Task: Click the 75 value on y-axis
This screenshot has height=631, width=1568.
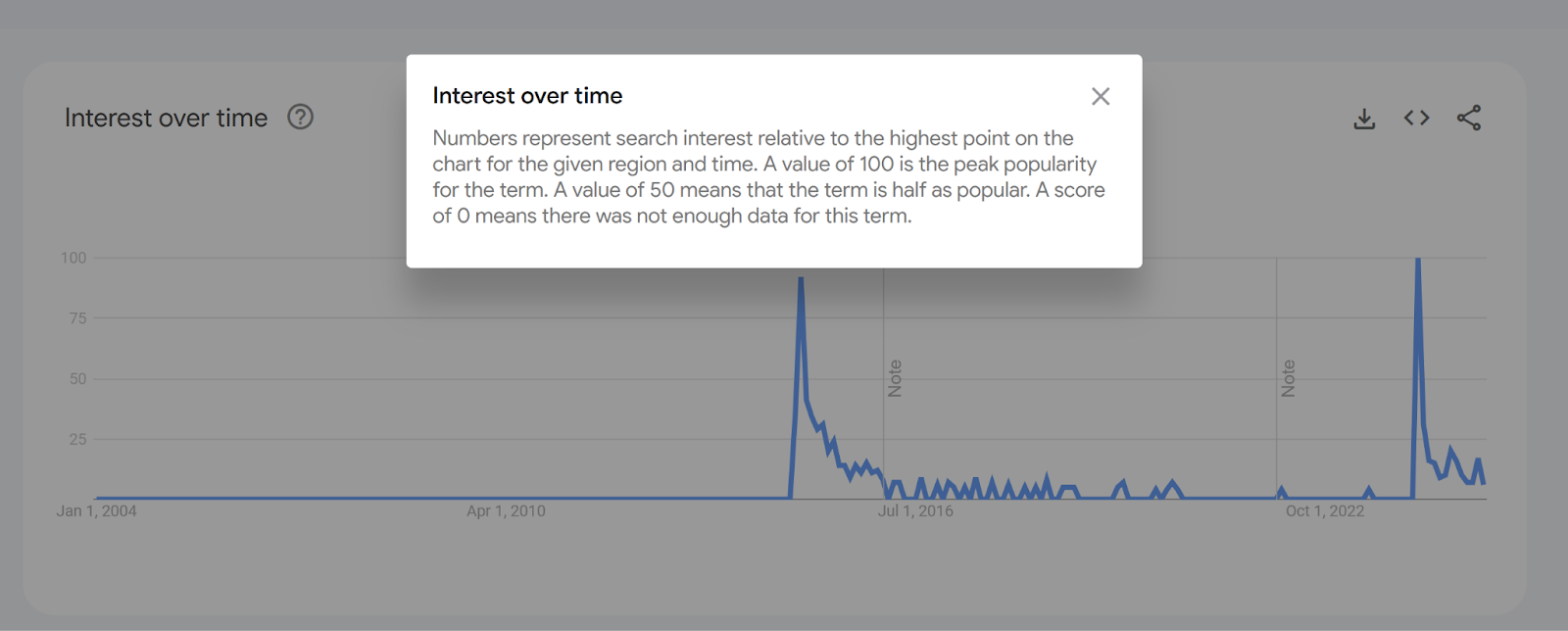Action: [x=78, y=318]
